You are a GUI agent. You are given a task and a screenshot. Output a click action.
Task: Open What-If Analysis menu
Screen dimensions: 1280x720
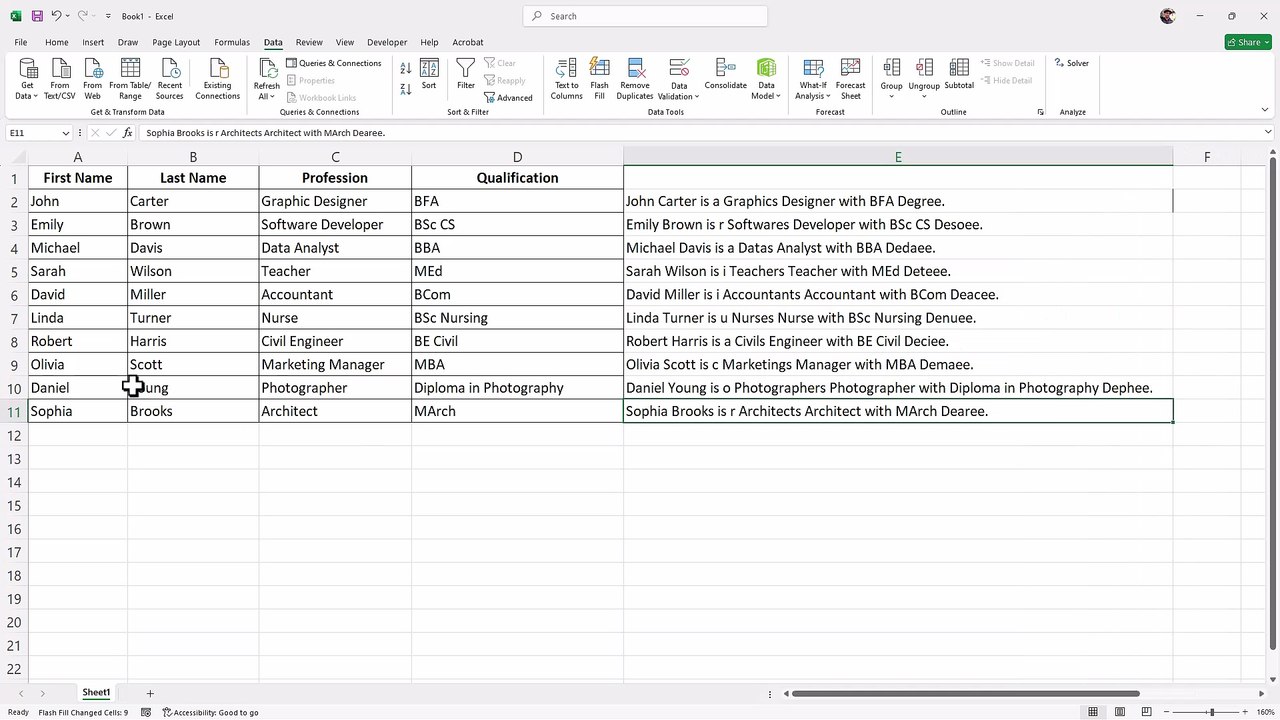tap(813, 79)
